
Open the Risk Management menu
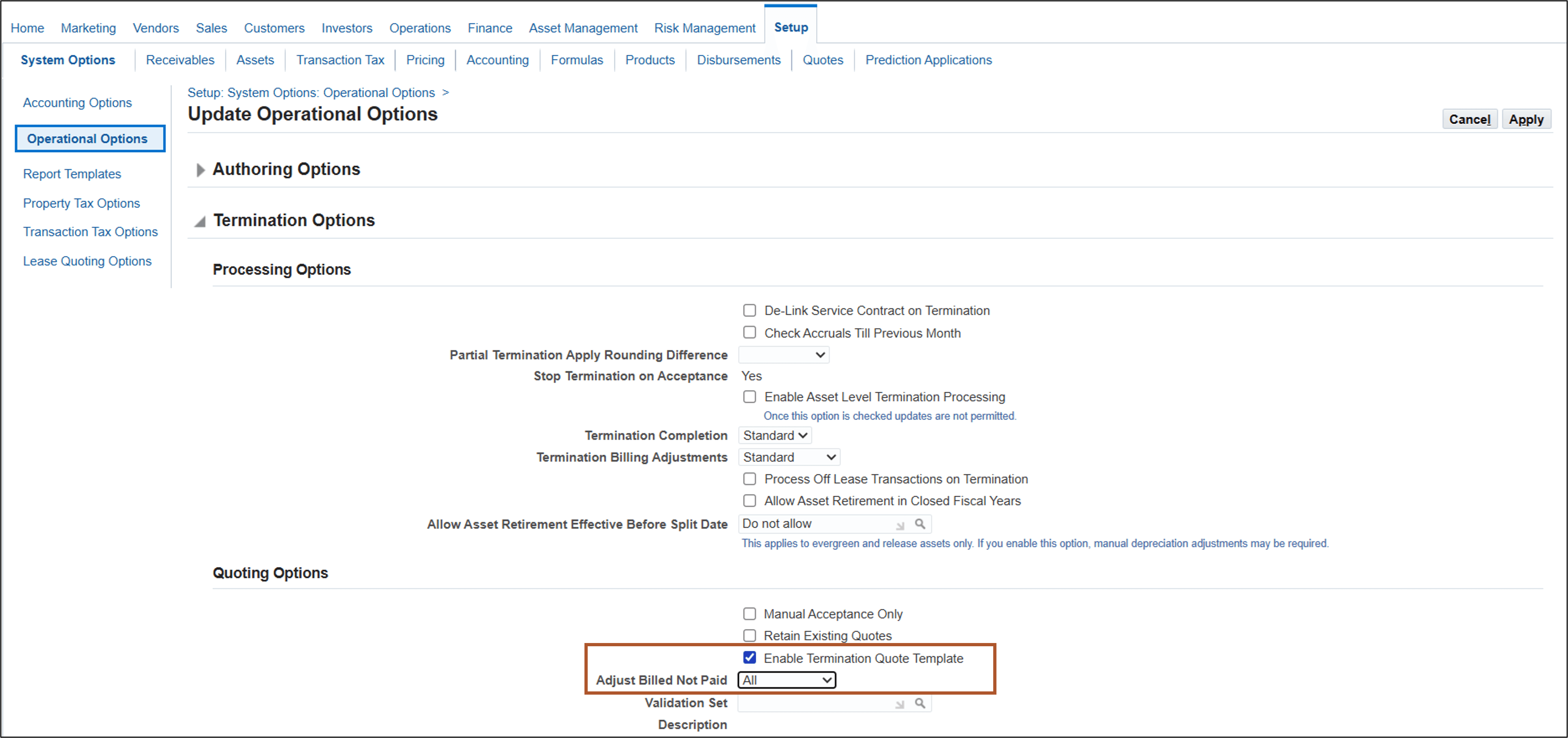(704, 28)
